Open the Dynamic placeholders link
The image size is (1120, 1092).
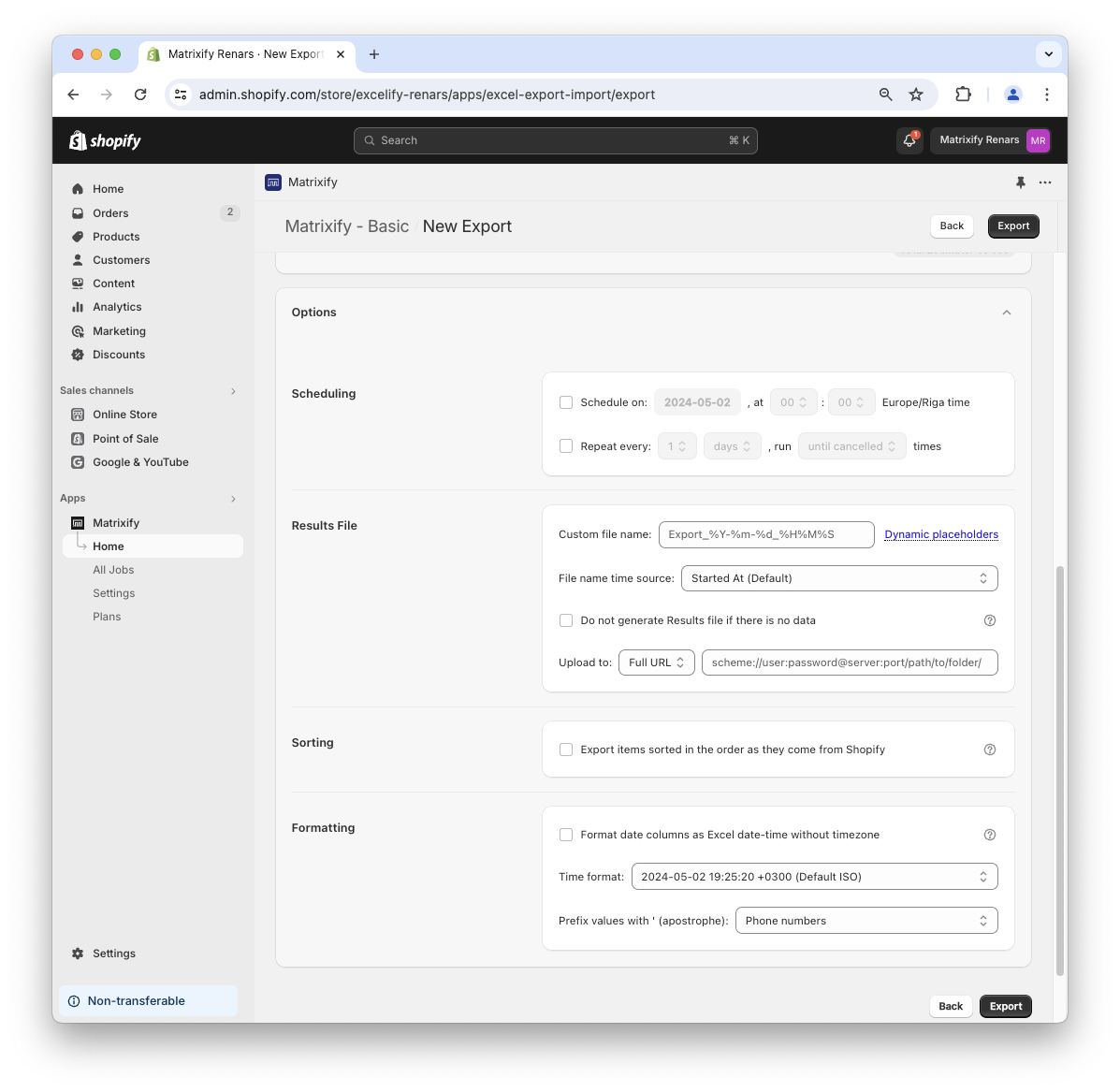(x=941, y=534)
